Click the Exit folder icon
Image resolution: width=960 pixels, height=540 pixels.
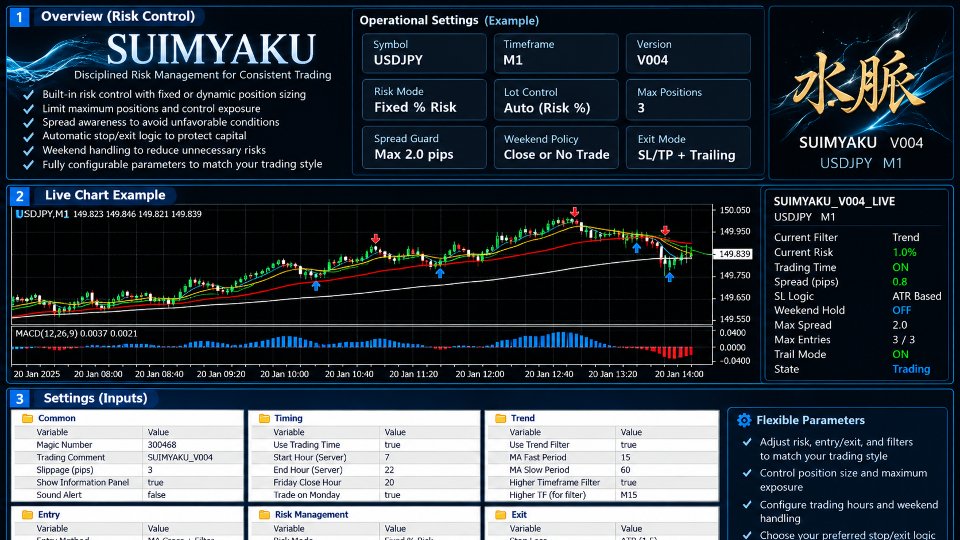coord(500,515)
